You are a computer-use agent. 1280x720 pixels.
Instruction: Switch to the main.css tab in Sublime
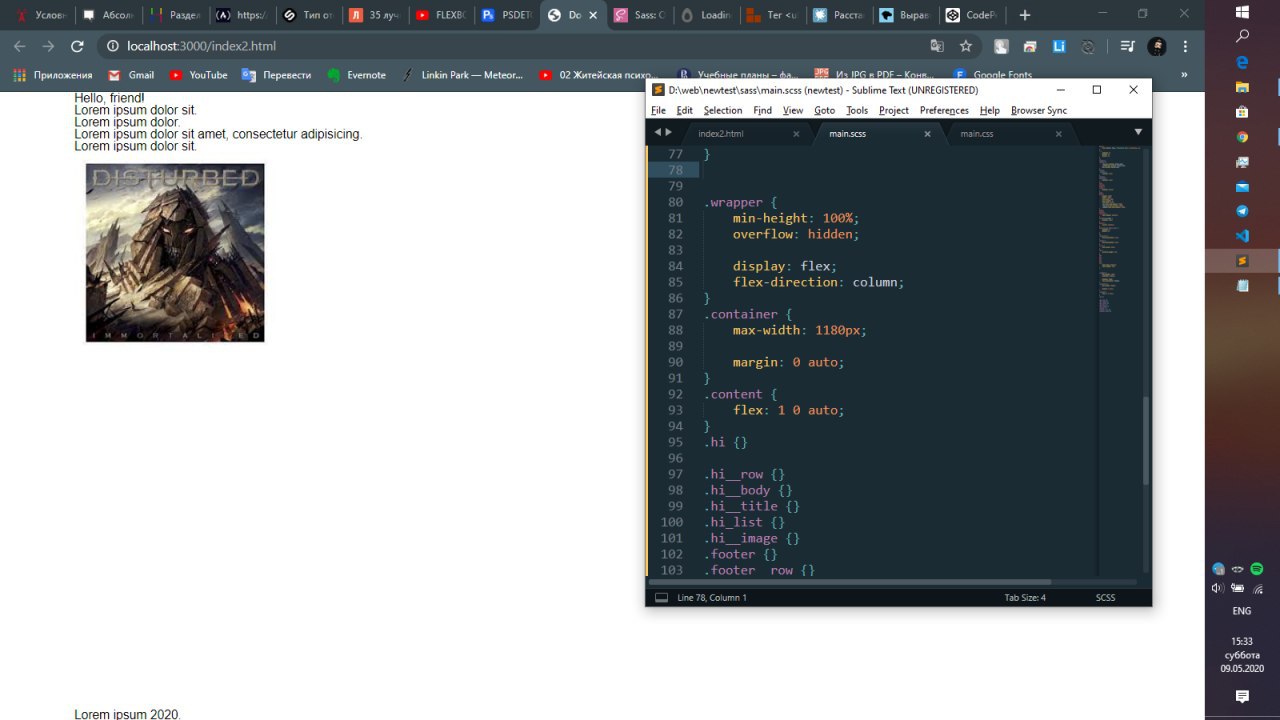tap(977, 133)
